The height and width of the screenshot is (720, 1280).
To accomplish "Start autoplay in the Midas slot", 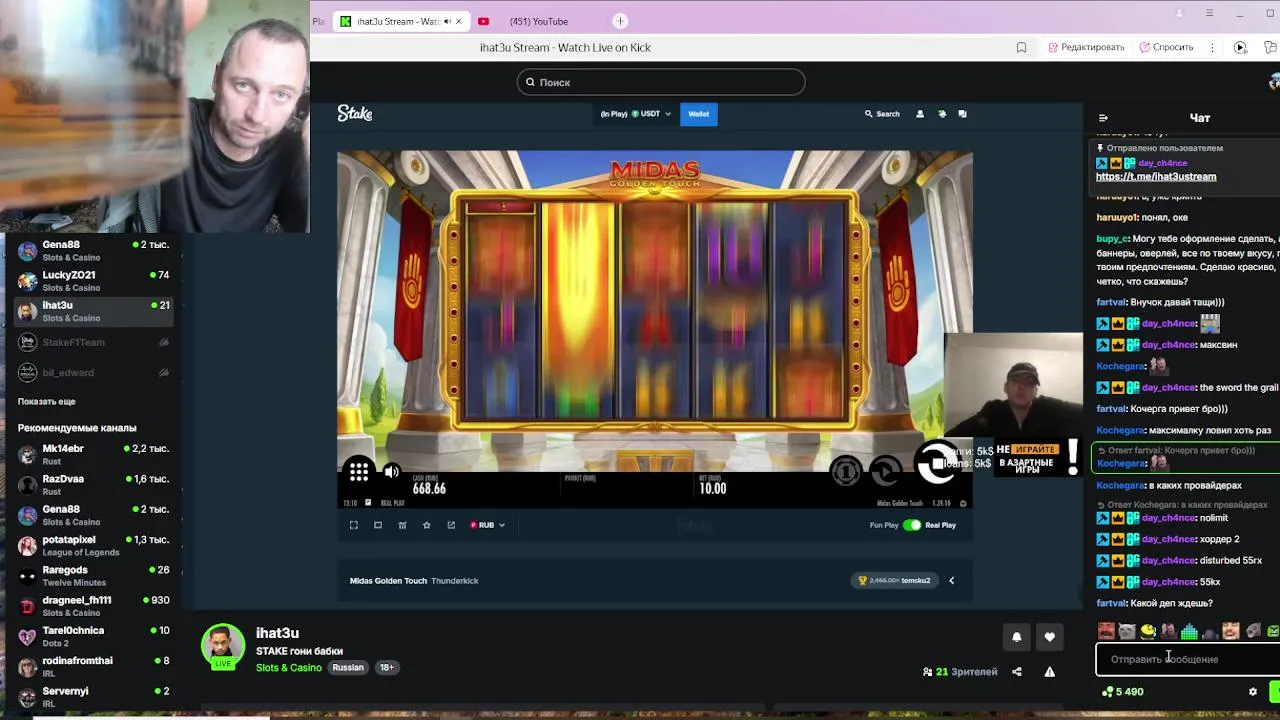I will pyautogui.click(x=885, y=470).
